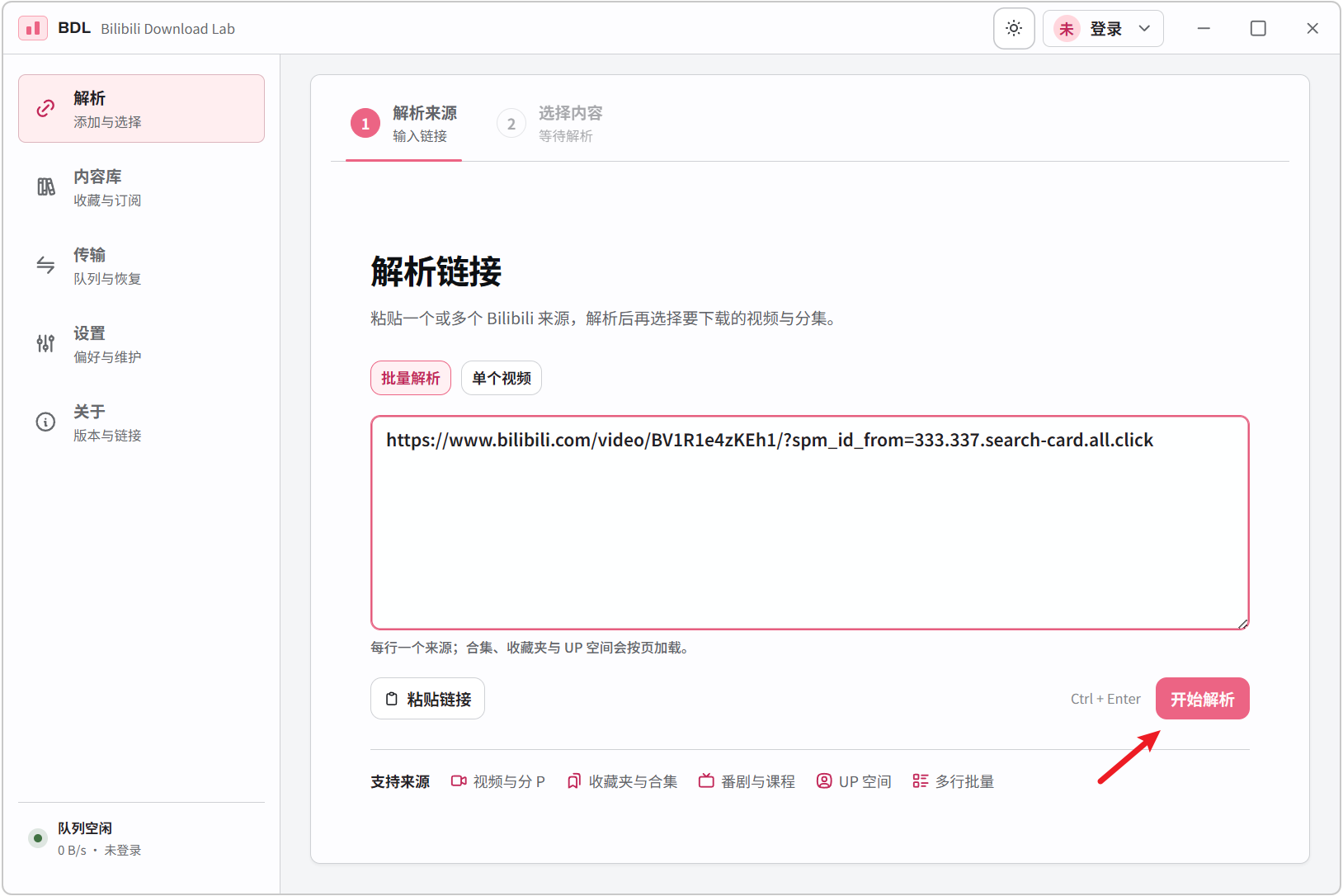This screenshot has width=1343, height=896.
Task: Minimize the BDL window
Action: (1204, 29)
